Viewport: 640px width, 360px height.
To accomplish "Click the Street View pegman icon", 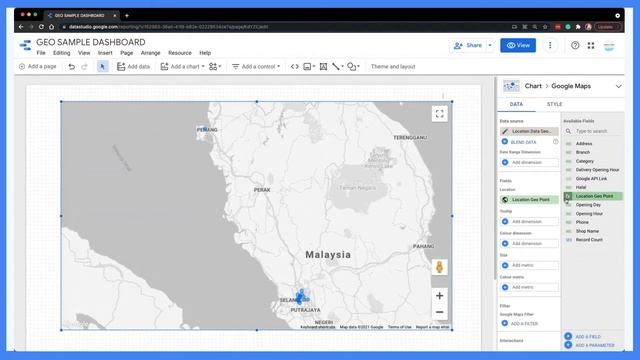I will pos(440,267).
